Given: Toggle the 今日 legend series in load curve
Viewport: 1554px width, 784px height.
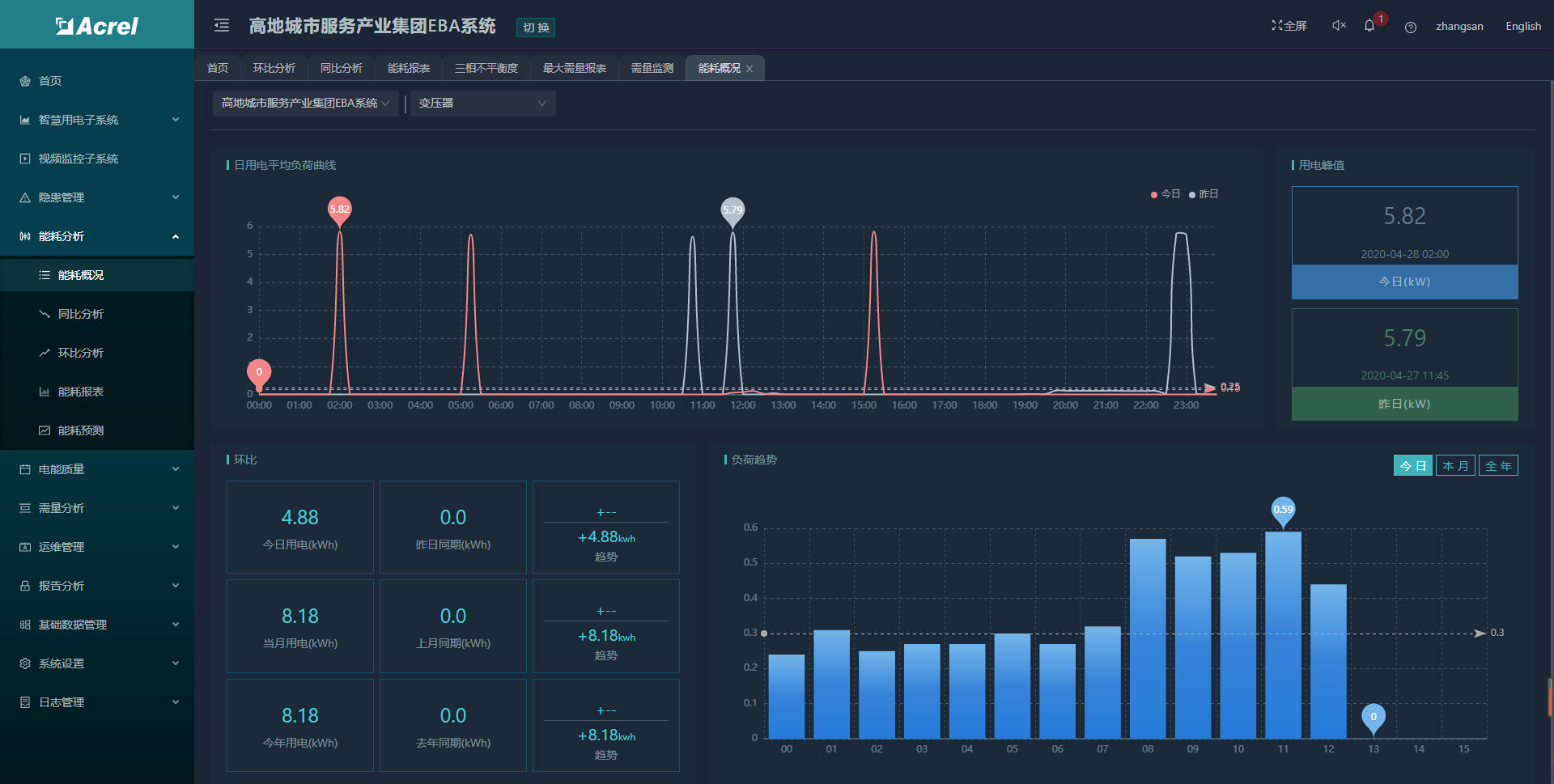Looking at the screenshot, I should [1165, 194].
